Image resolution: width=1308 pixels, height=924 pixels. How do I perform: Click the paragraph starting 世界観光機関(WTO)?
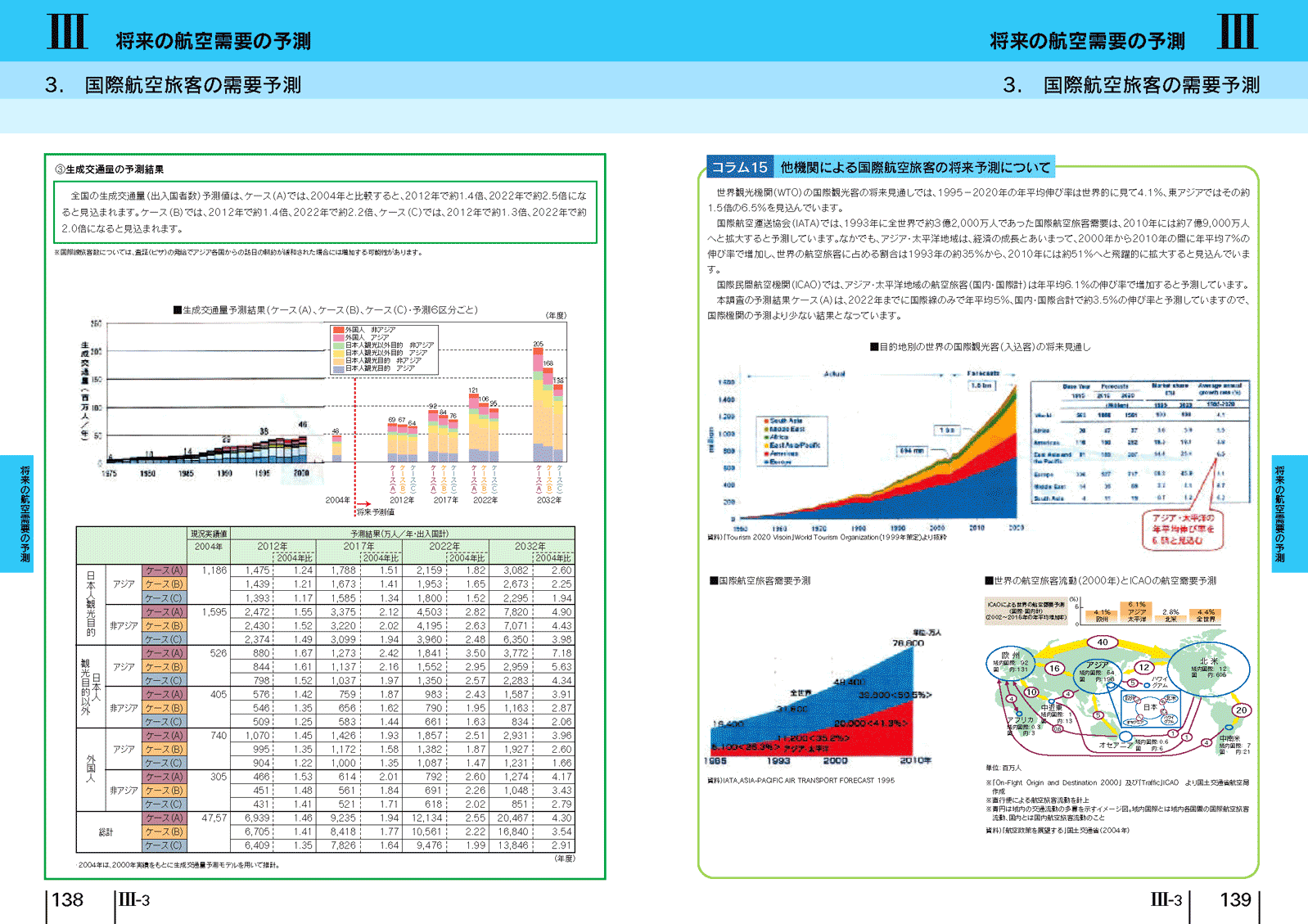pyautogui.click(x=979, y=200)
